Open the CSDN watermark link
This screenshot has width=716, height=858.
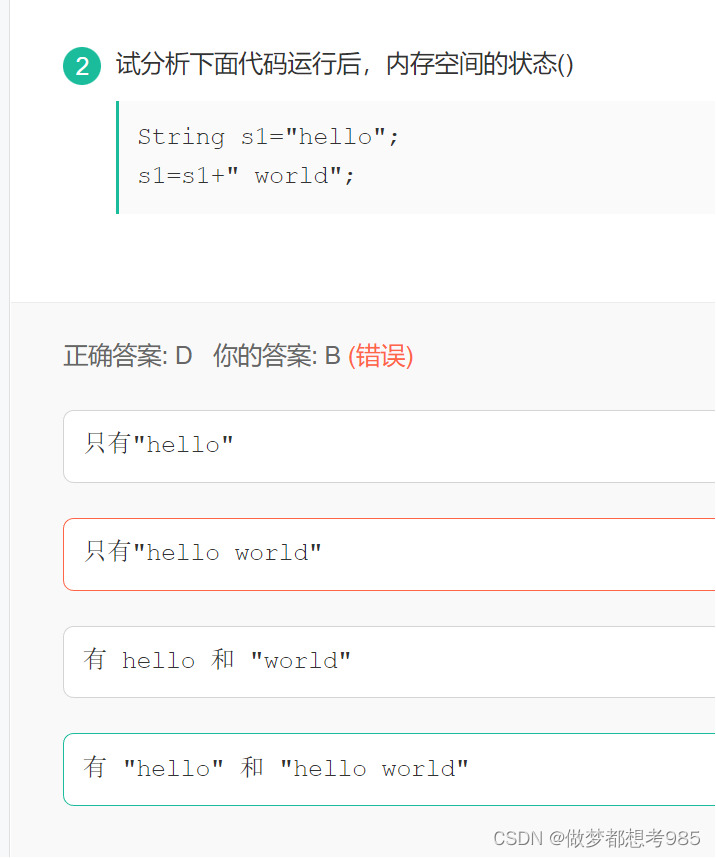pos(520,840)
